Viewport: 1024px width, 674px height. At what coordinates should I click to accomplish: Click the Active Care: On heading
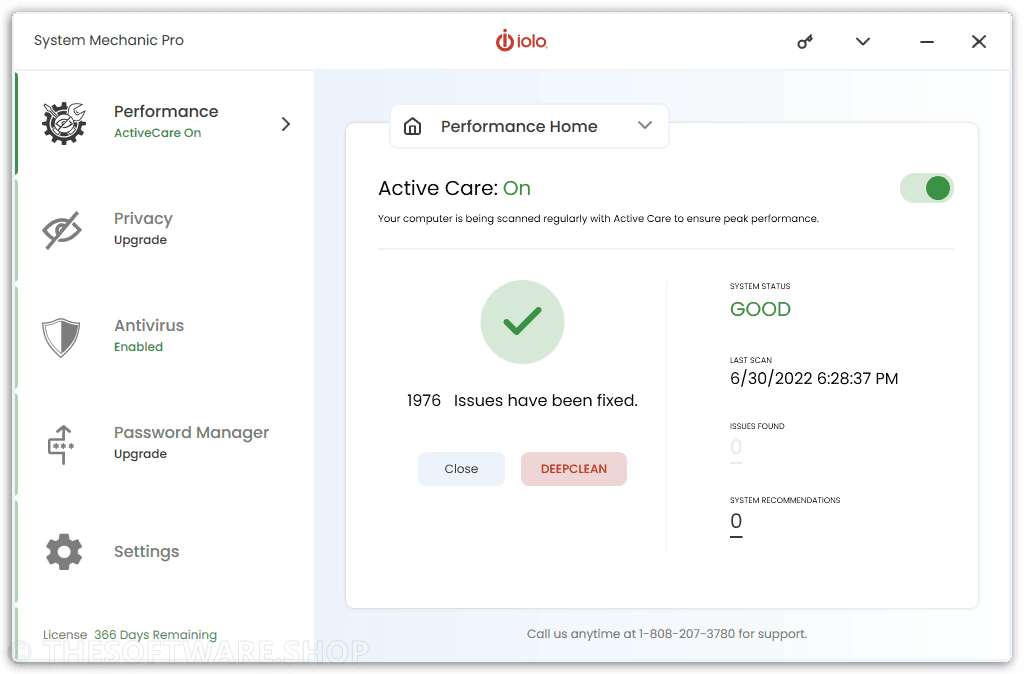[x=455, y=188]
